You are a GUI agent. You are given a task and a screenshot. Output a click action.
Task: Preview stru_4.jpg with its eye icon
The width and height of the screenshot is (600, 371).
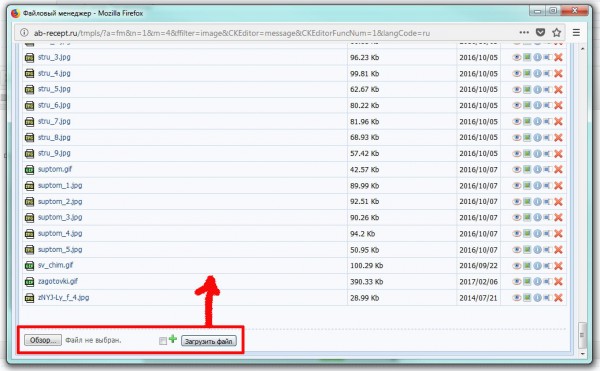(517, 73)
